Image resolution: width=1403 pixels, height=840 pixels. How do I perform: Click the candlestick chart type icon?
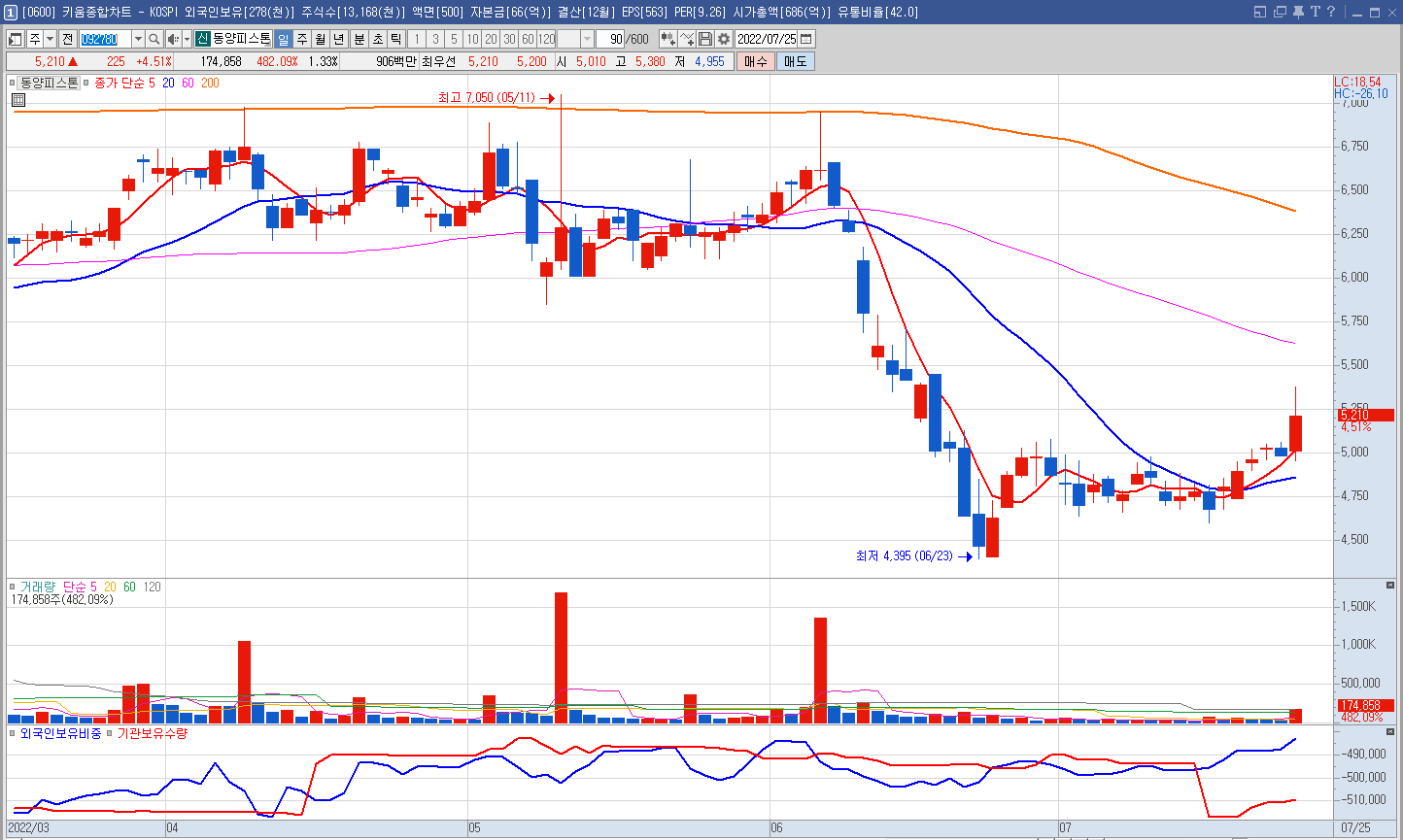click(x=667, y=39)
